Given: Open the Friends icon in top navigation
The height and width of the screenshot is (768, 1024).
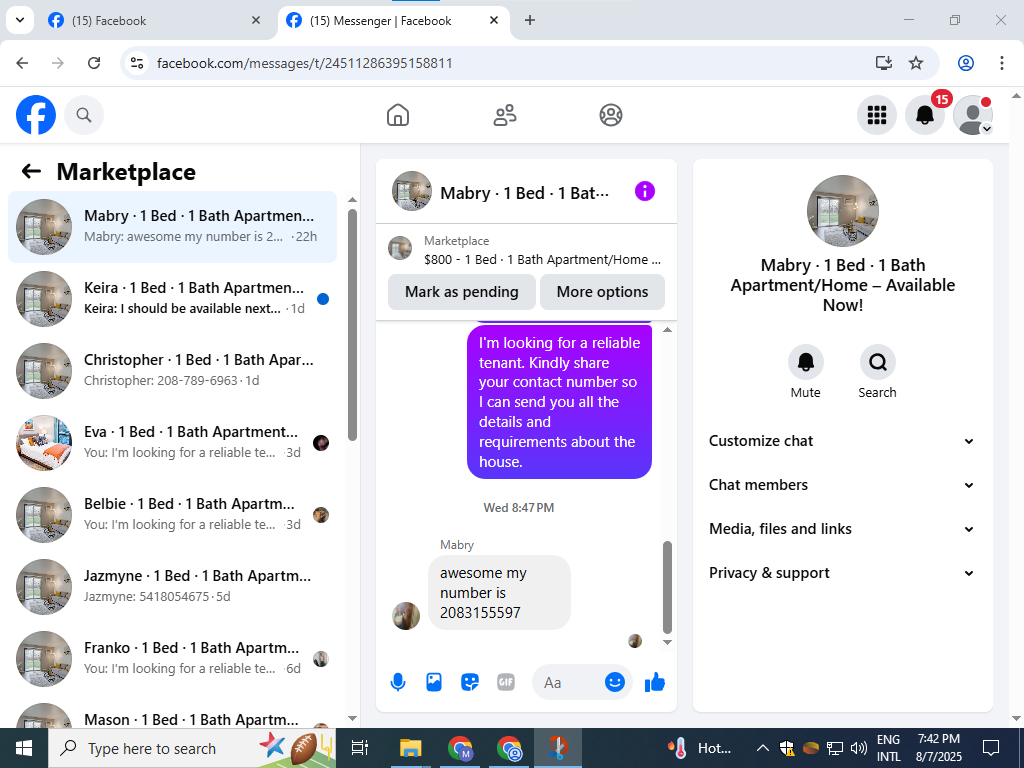Looking at the screenshot, I should [x=504, y=115].
